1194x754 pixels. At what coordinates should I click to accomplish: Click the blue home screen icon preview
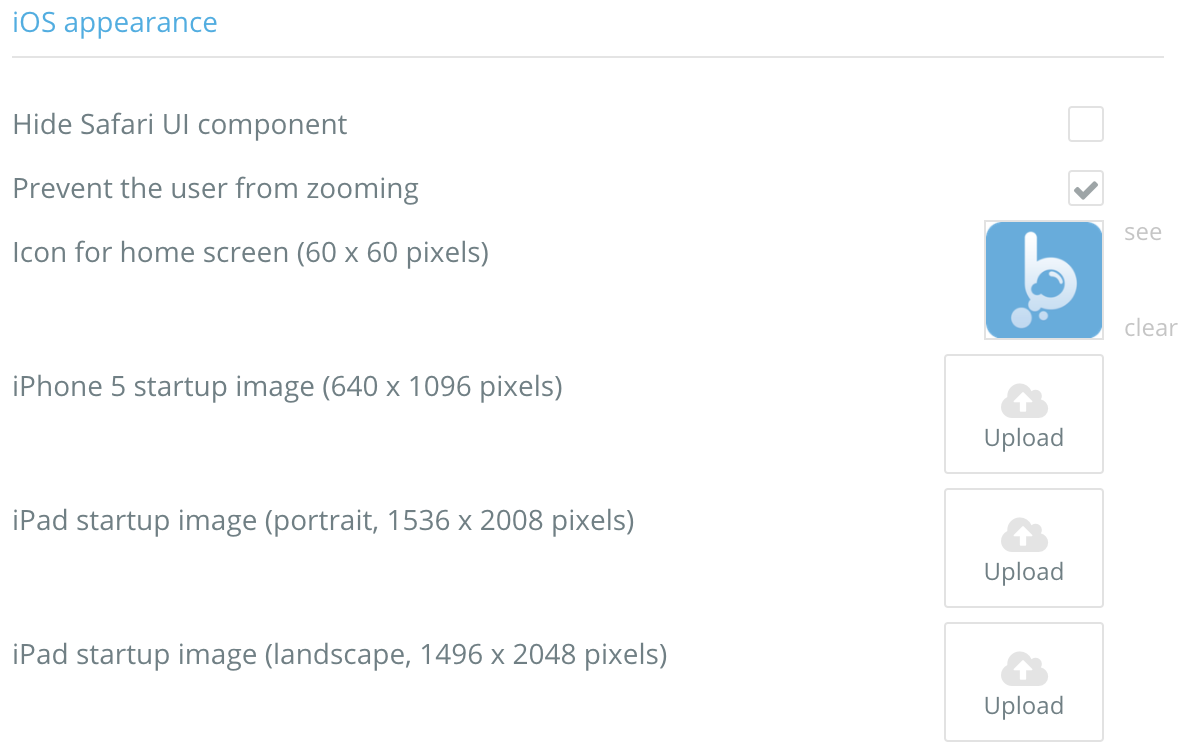click(x=1044, y=280)
